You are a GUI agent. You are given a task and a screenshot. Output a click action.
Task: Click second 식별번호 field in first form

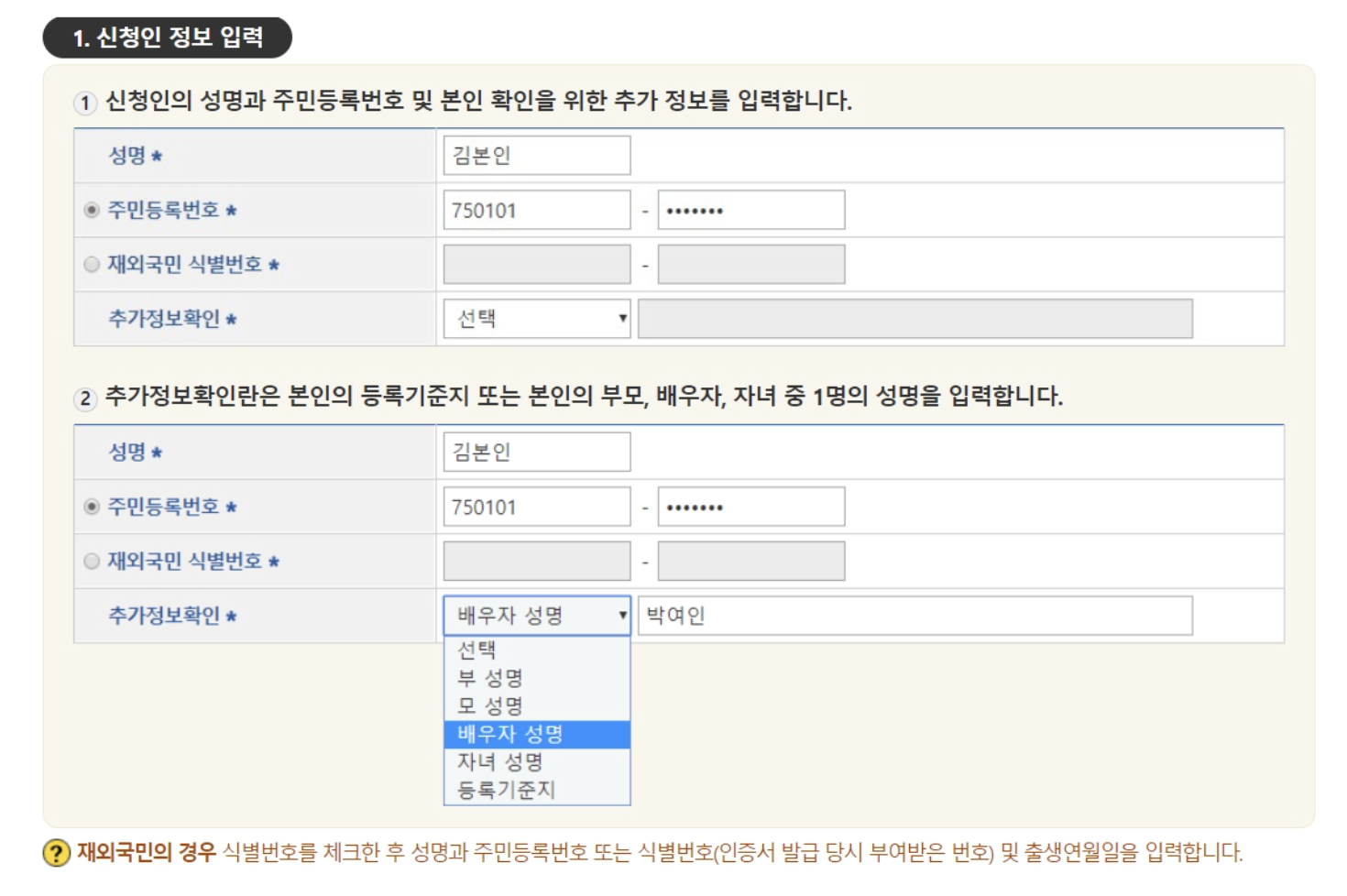point(751,265)
